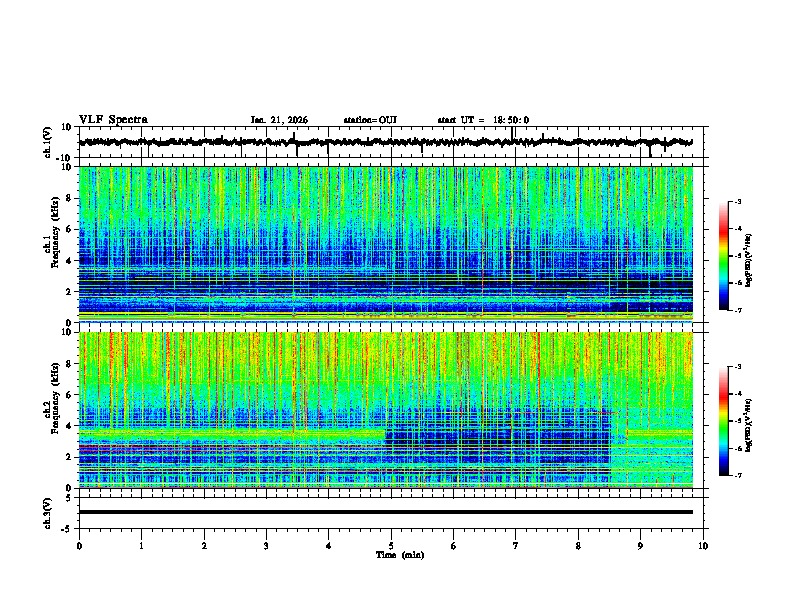Click the "Time (min)" axis label
Viewport: 792px width, 612px height.
400,555
